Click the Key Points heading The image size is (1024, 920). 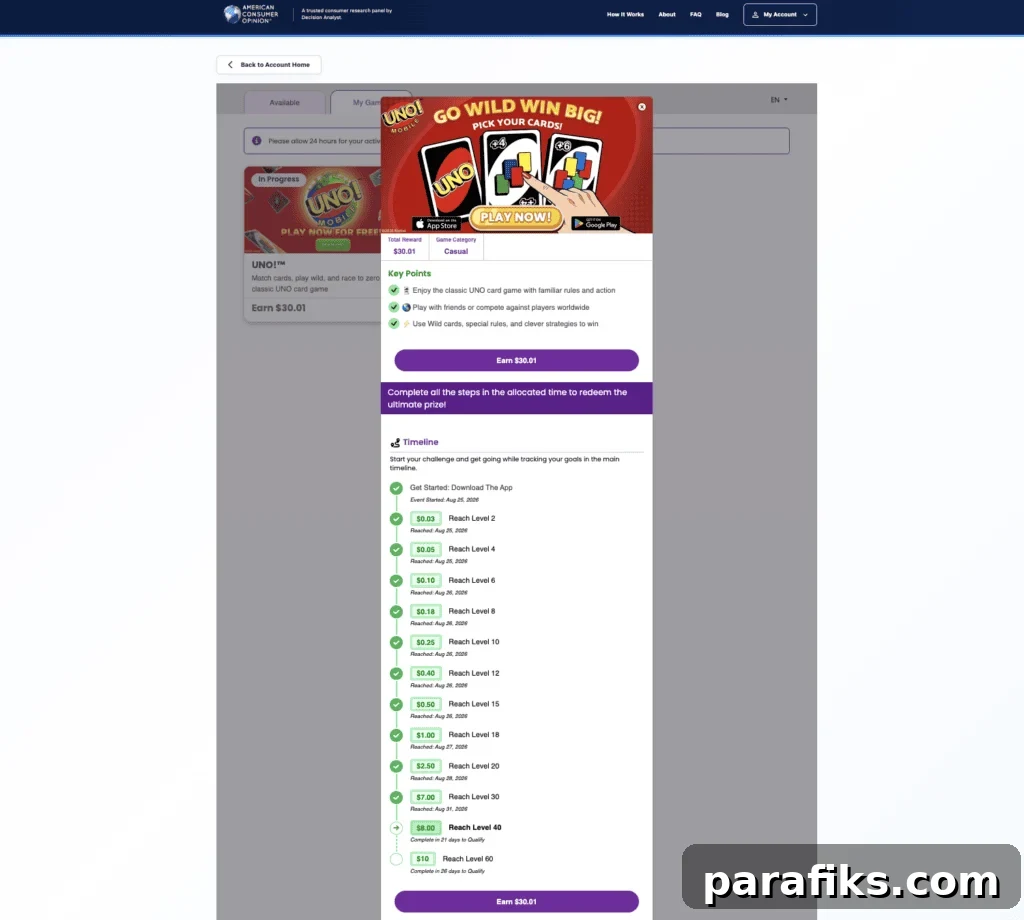coord(409,274)
